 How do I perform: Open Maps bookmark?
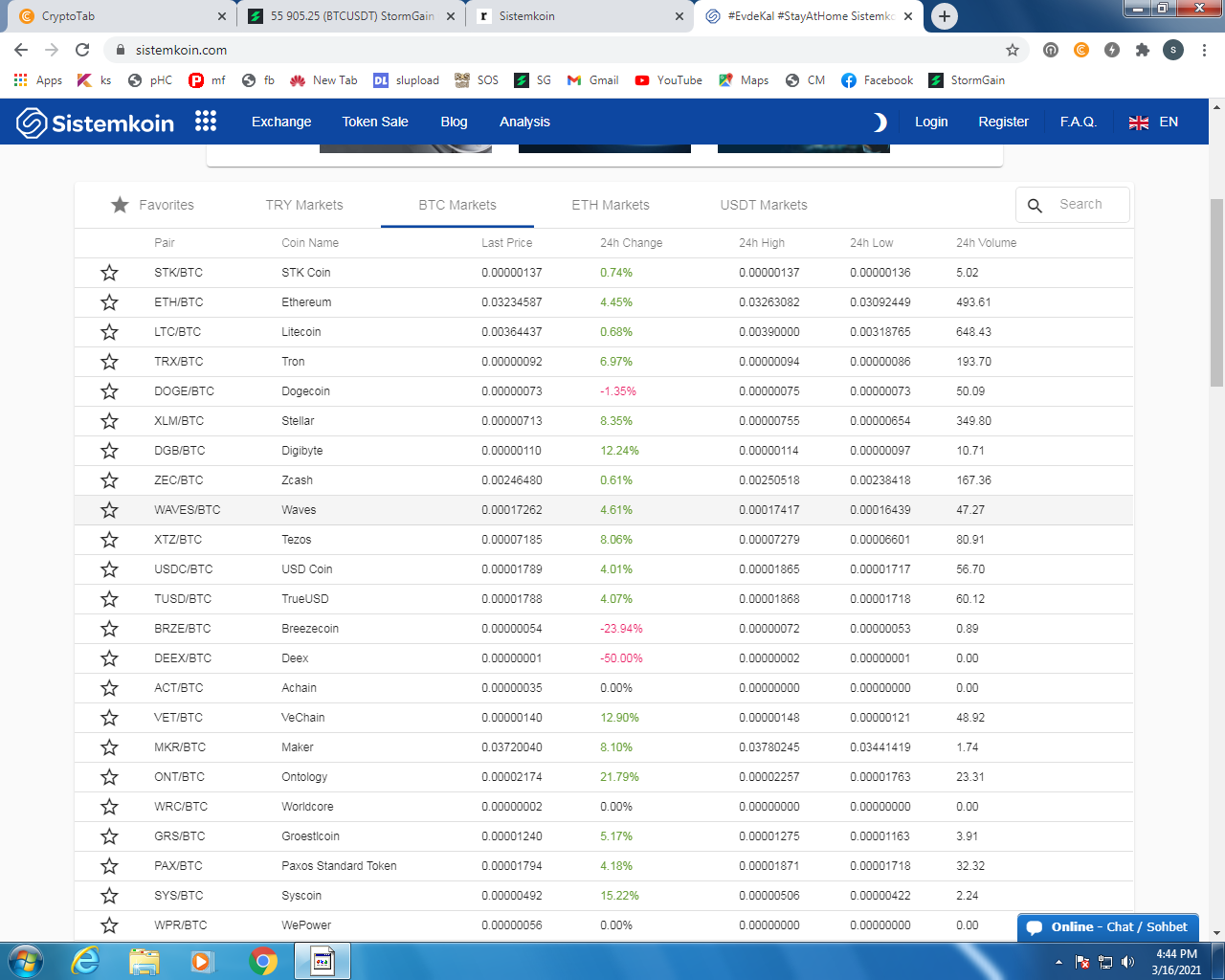(x=744, y=80)
